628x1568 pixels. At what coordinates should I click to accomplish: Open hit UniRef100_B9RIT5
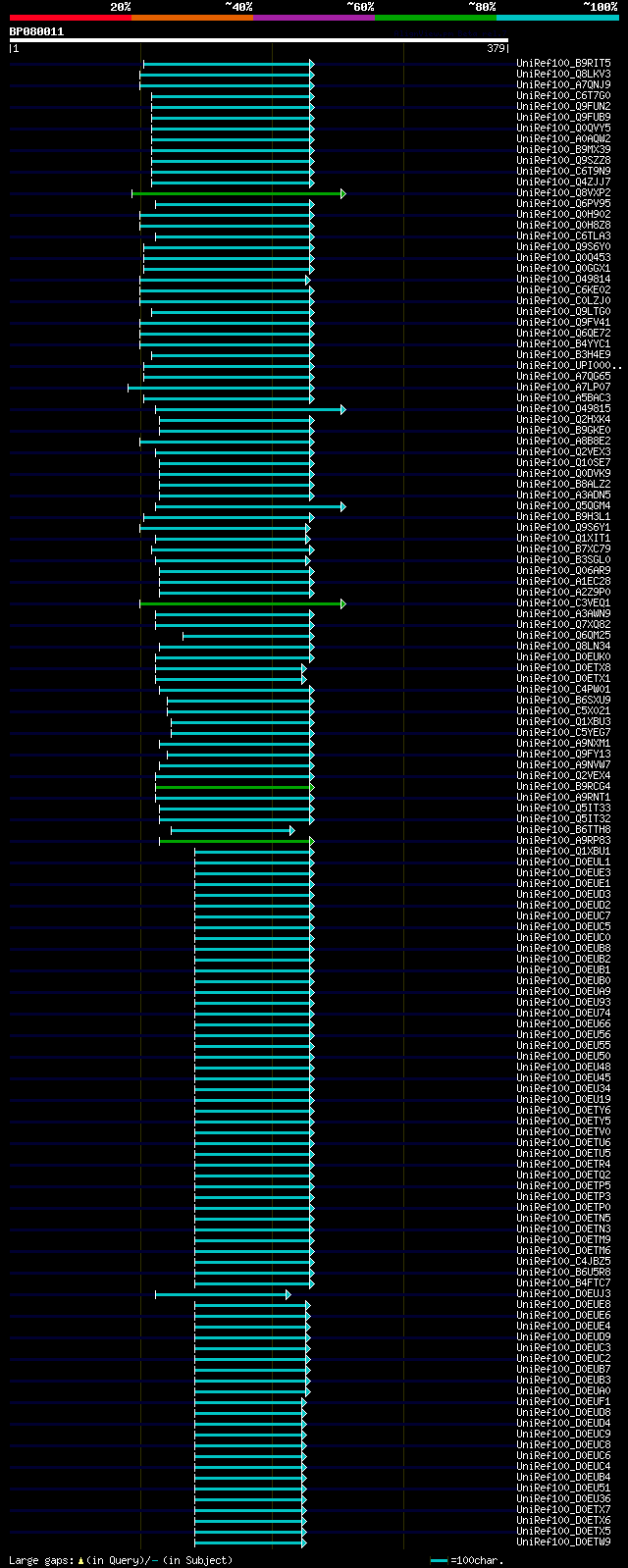click(x=563, y=64)
